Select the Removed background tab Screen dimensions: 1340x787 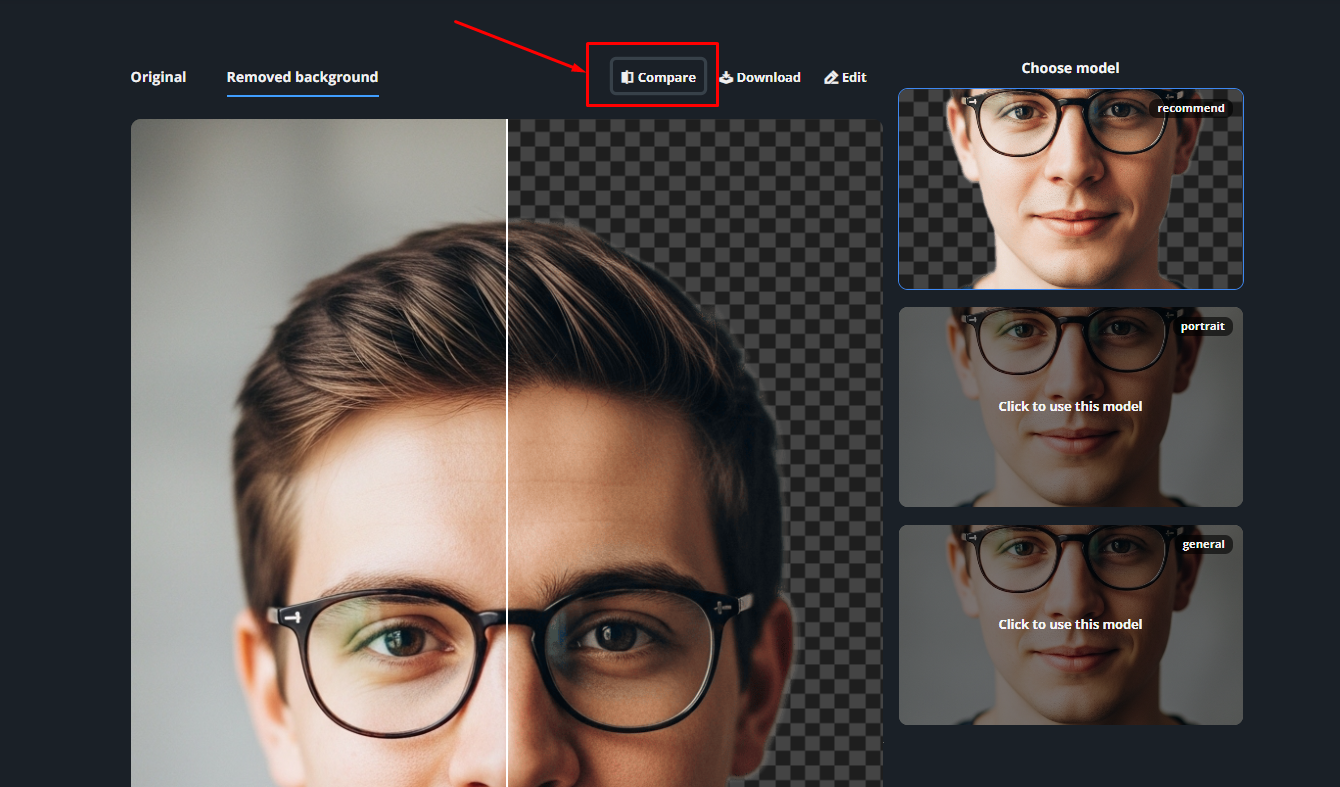click(302, 77)
